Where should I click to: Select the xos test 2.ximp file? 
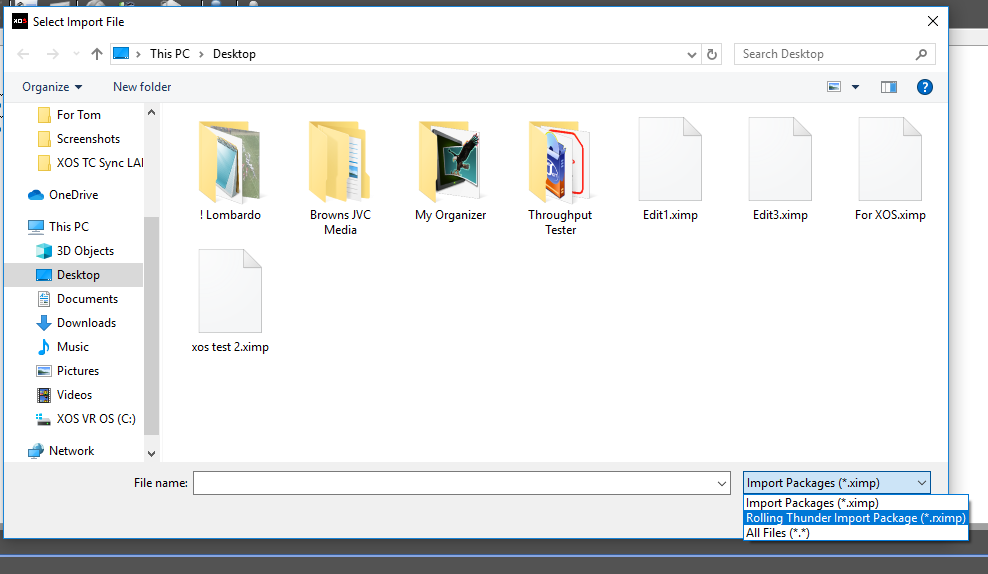pyautogui.click(x=230, y=301)
